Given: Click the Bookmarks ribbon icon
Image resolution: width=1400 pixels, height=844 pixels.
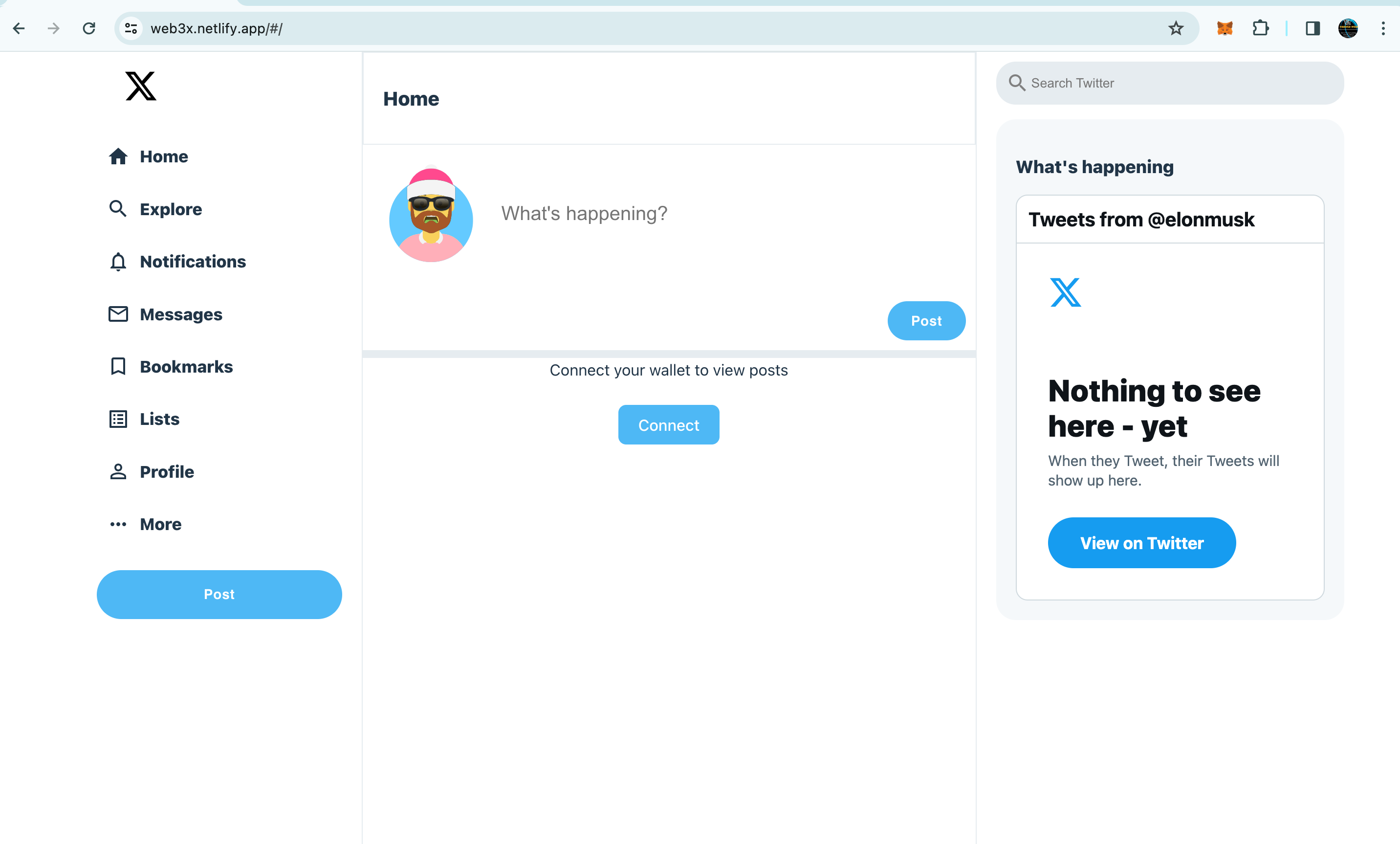Looking at the screenshot, I should click(118, 367).
